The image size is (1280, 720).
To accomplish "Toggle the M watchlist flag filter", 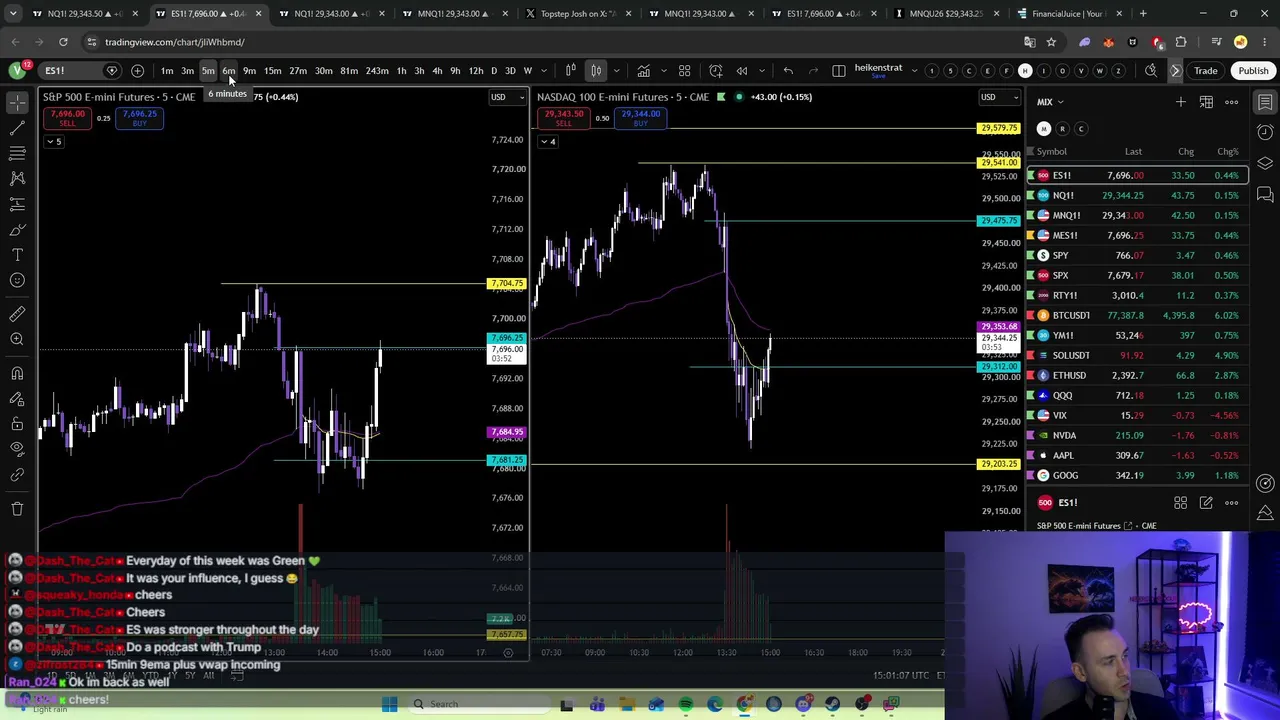I will pyautogui.click(x=1044, y=129).
